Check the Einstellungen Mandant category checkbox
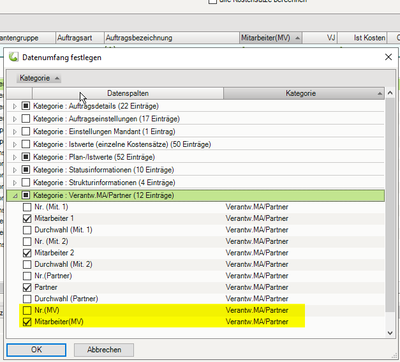 coord(26,131)
